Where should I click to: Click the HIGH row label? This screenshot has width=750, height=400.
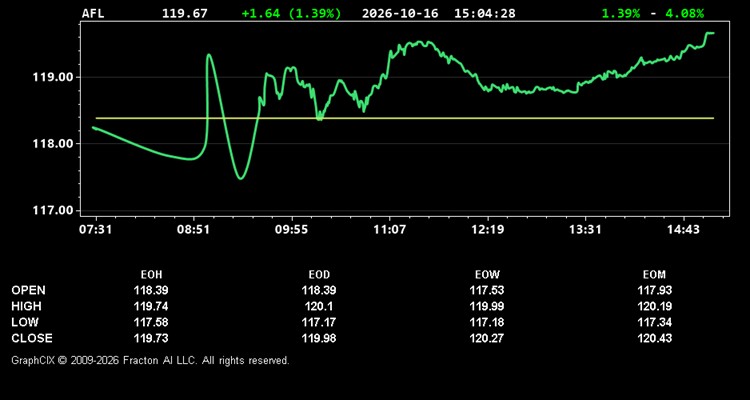point(26,306)
